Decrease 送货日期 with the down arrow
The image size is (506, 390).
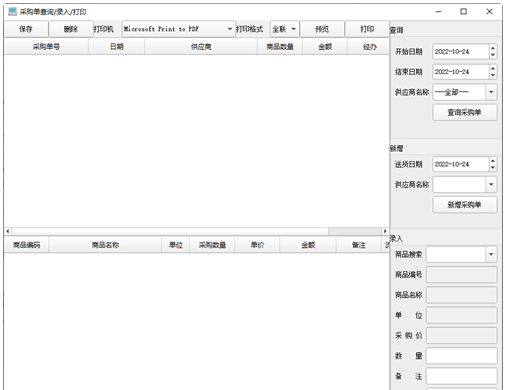click(493, 168)
